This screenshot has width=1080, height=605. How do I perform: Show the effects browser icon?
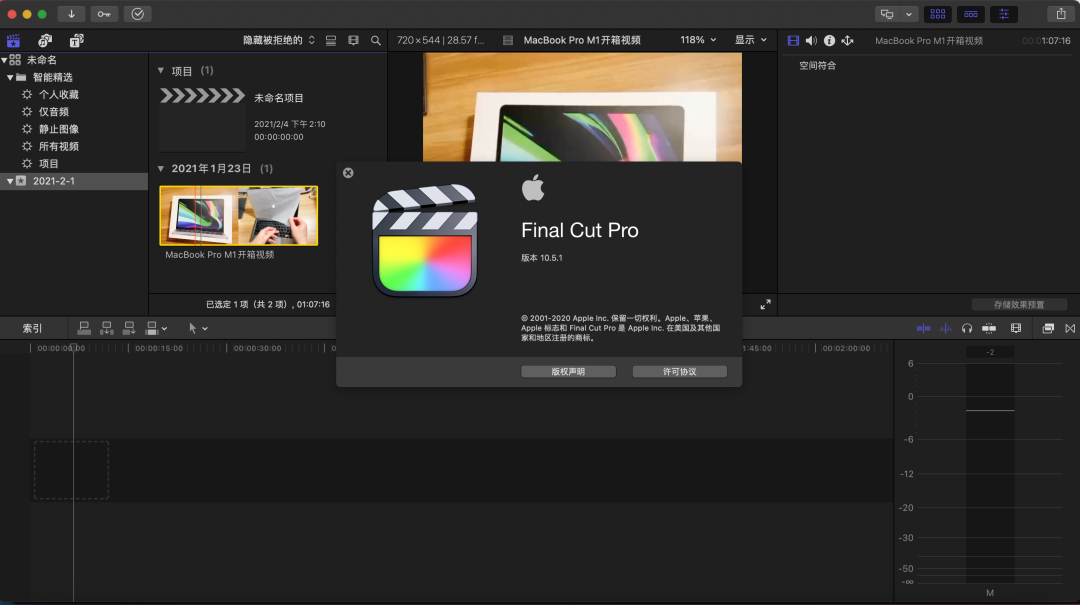(x=1048, y=329)
